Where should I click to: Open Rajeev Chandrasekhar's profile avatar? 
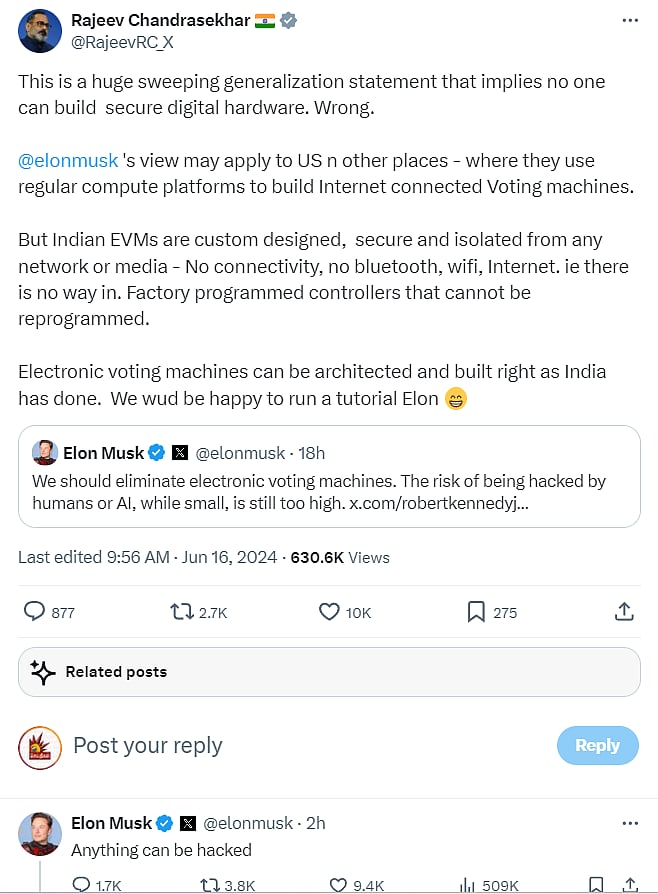(39, 30)
